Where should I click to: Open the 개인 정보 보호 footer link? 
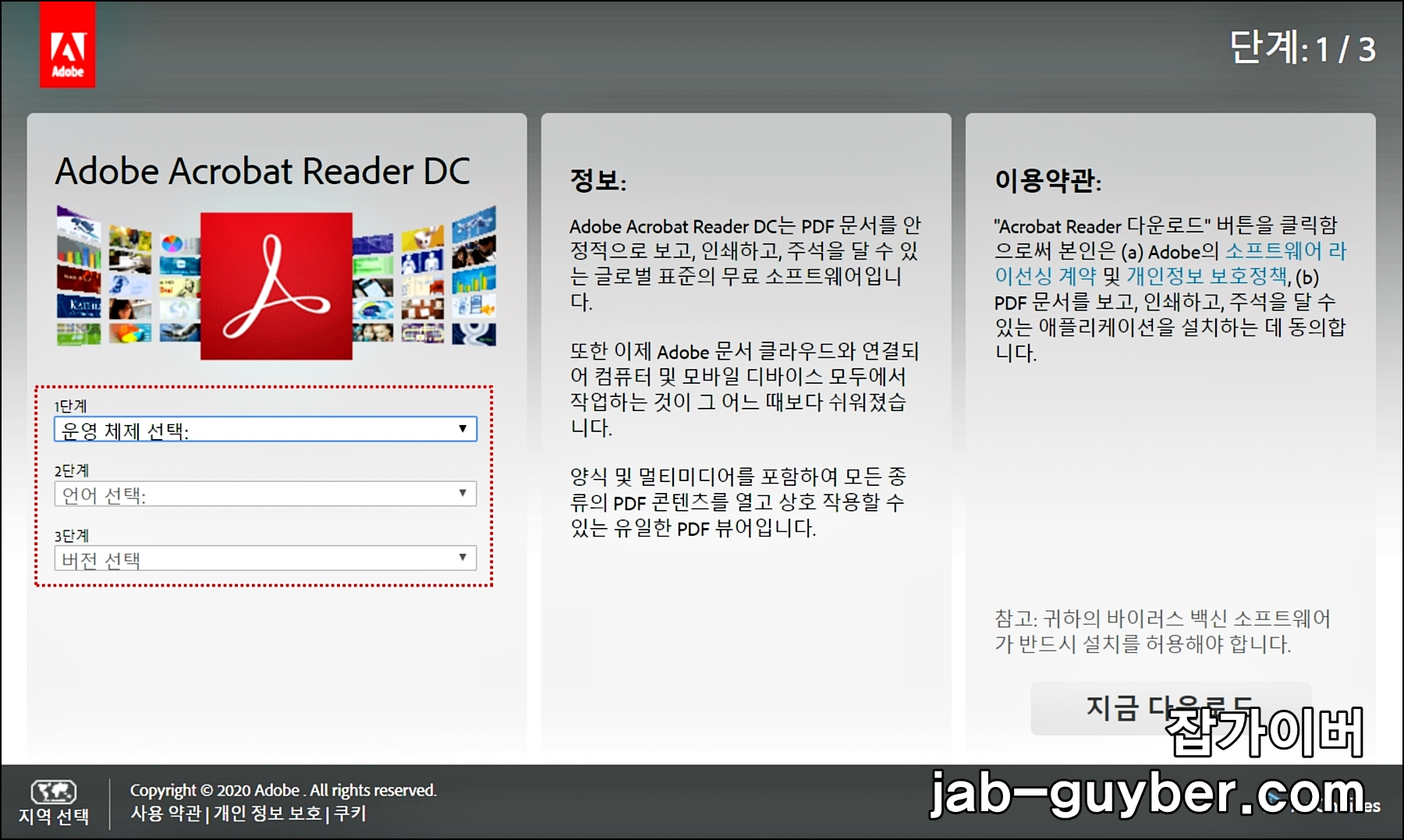tap(268, 813)
